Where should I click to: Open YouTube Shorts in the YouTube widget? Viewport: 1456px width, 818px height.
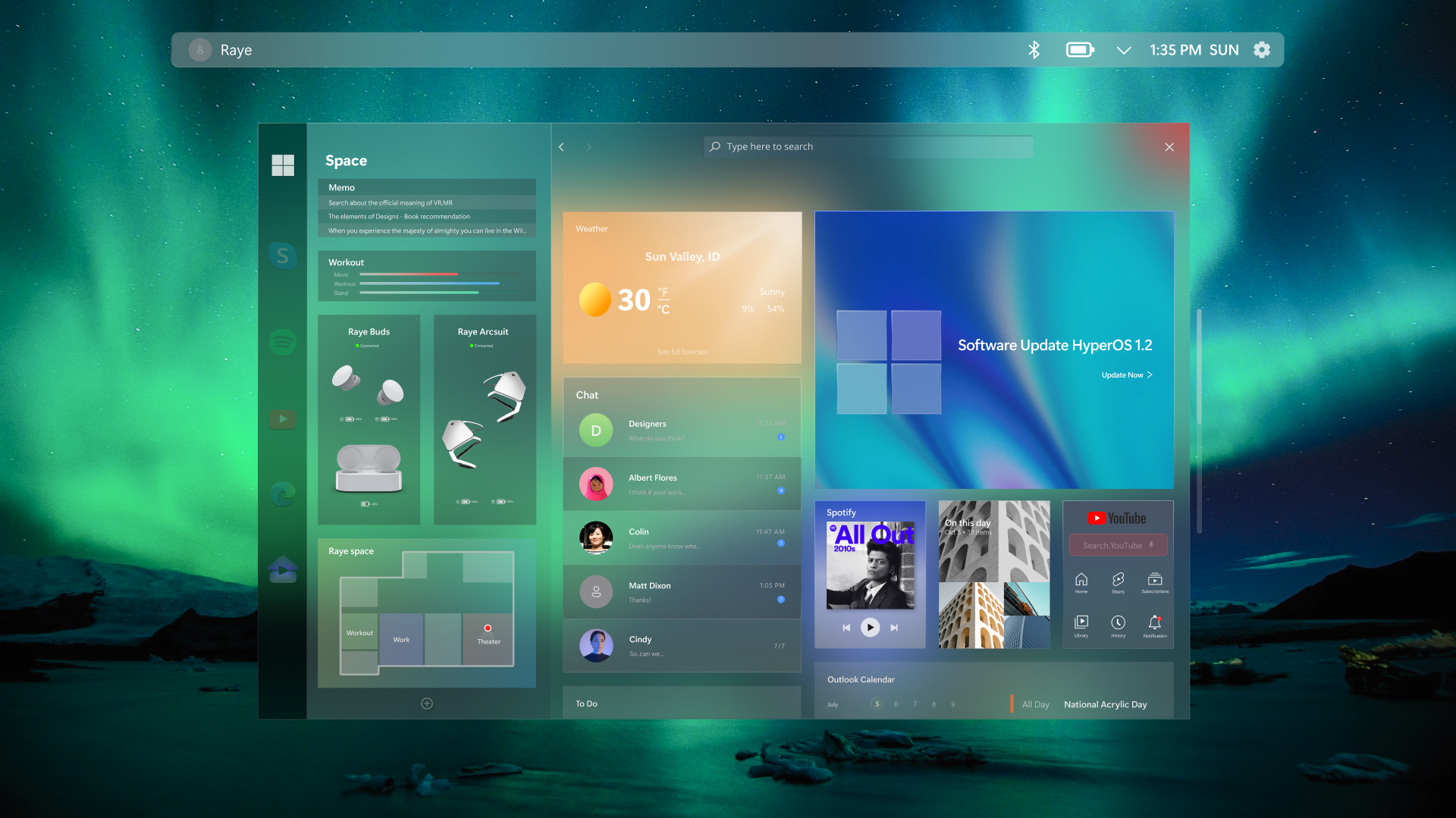coord(1118,581)
